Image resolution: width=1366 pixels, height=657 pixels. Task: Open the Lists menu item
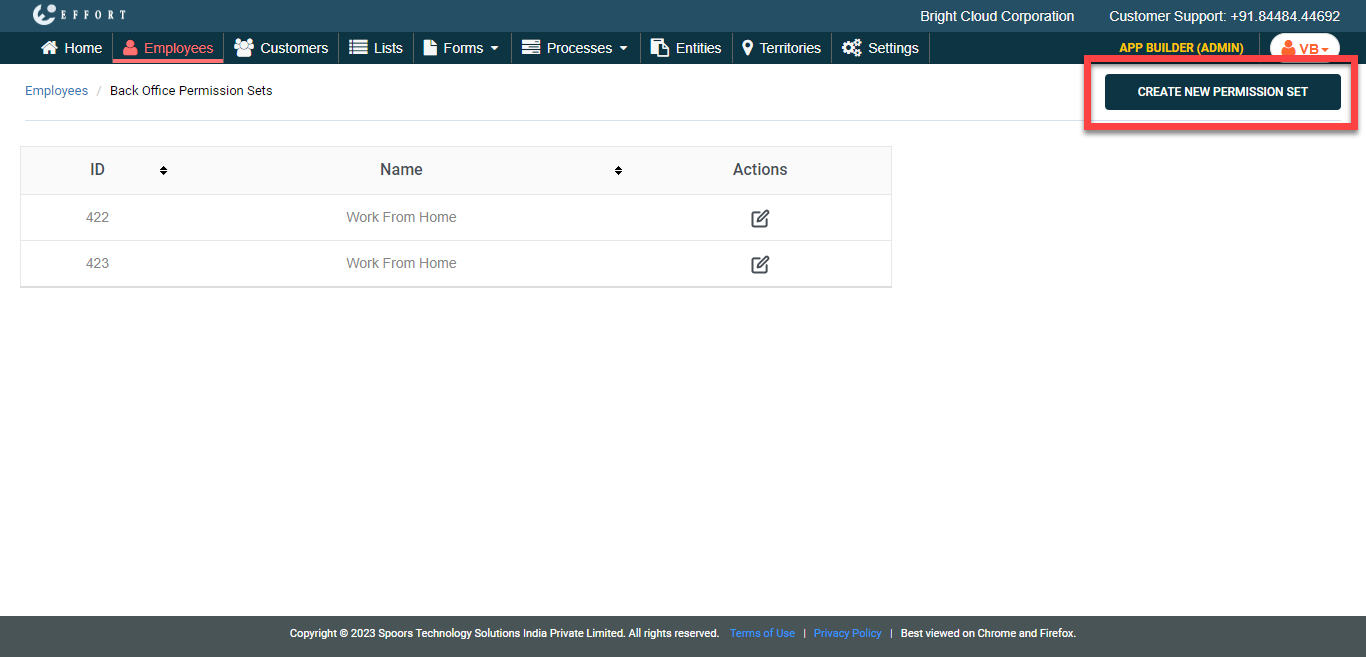coord(376,48)
